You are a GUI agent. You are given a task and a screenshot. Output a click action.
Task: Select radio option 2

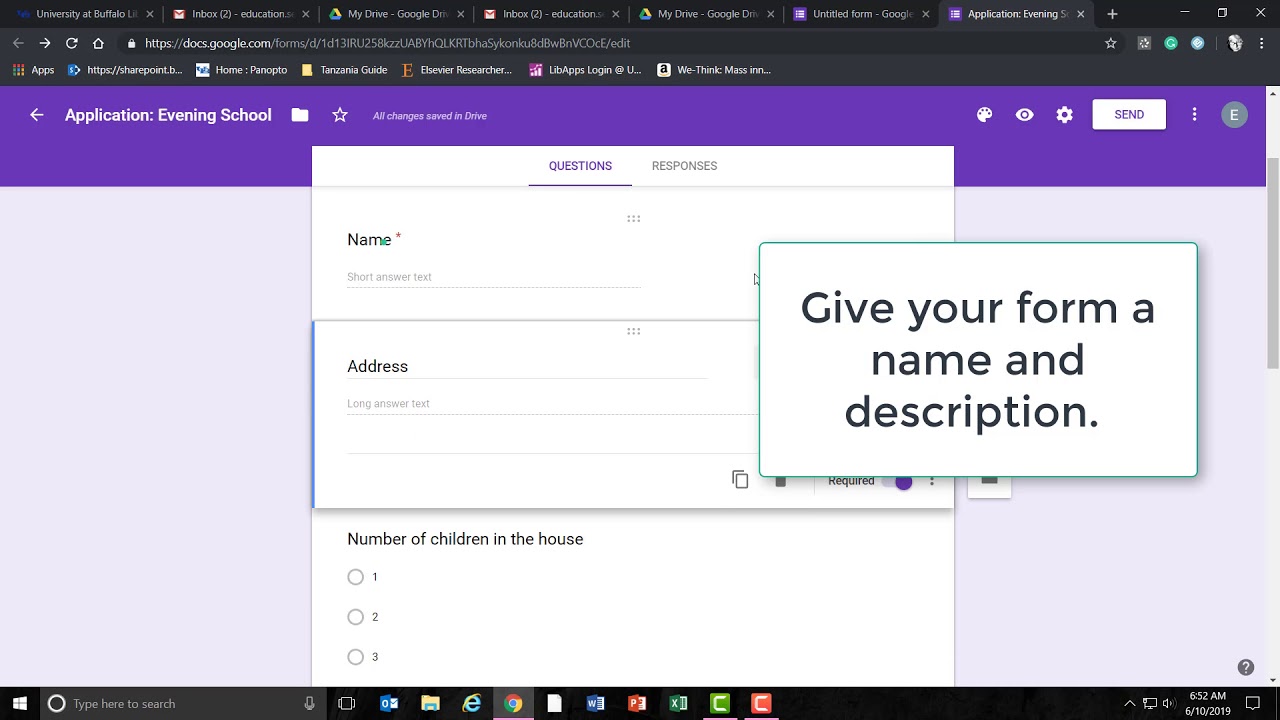point(355,617)
